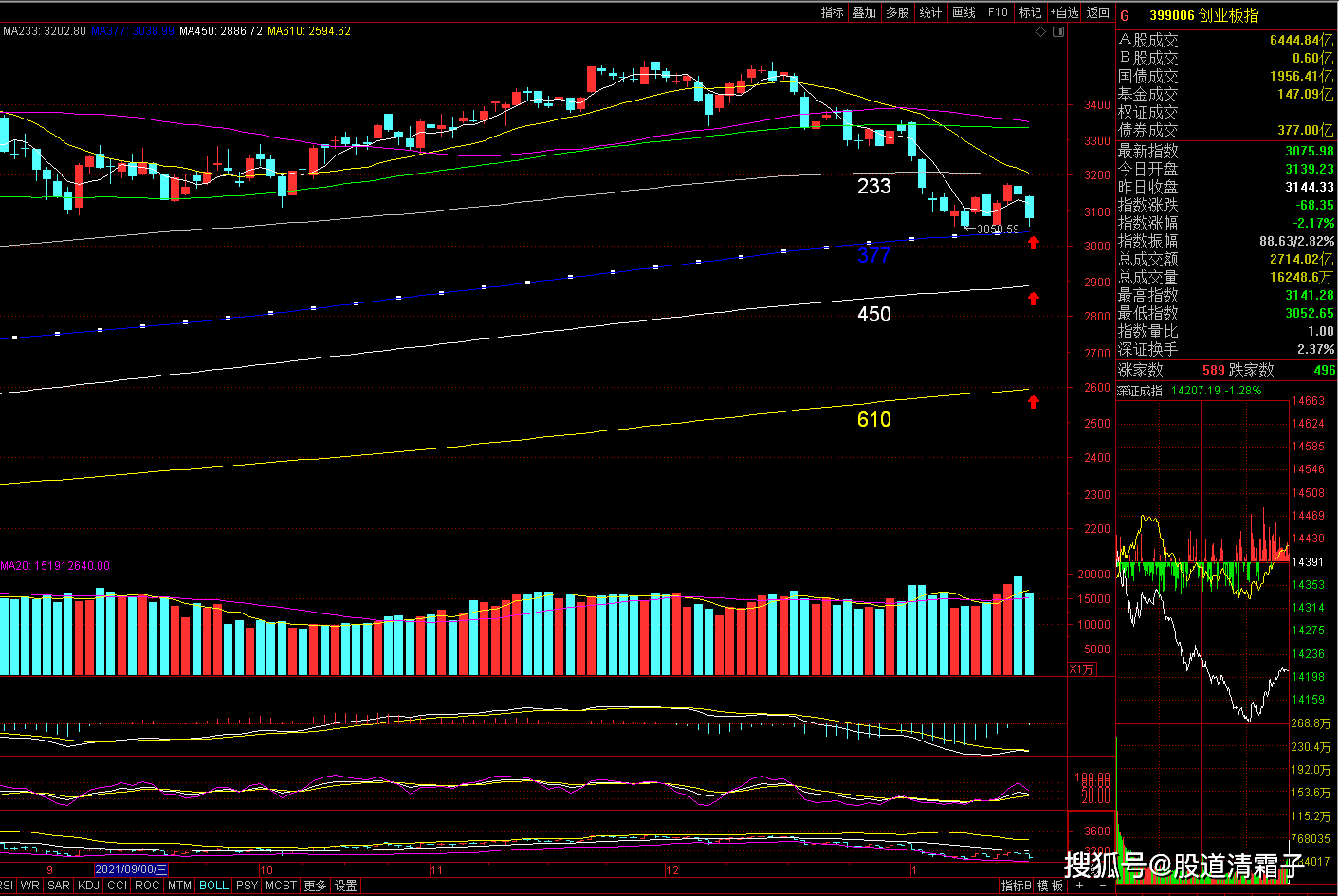1339x896 pixels.
Task: Switch to the BOLL indicator tab
Action: tap(213, 886)
